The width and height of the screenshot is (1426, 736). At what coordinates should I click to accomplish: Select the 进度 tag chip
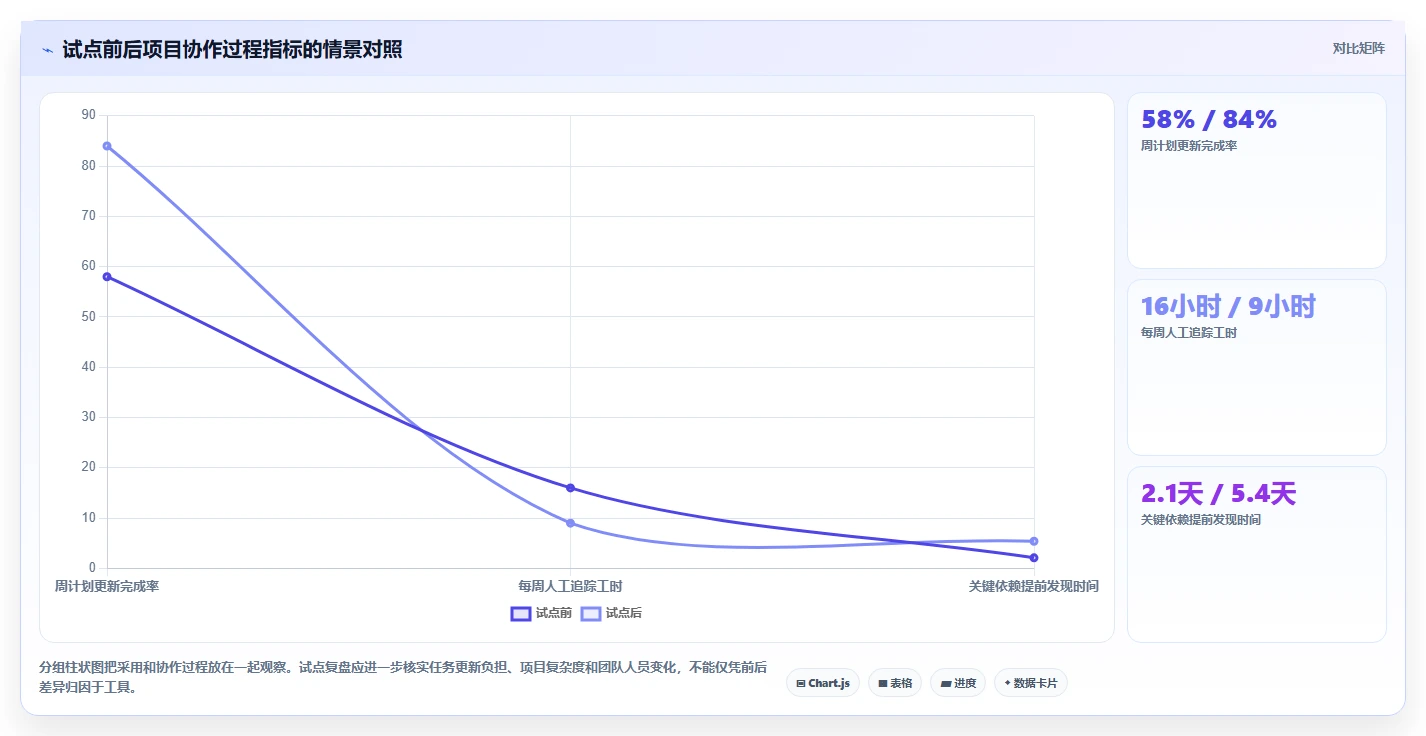coord(958,683)
